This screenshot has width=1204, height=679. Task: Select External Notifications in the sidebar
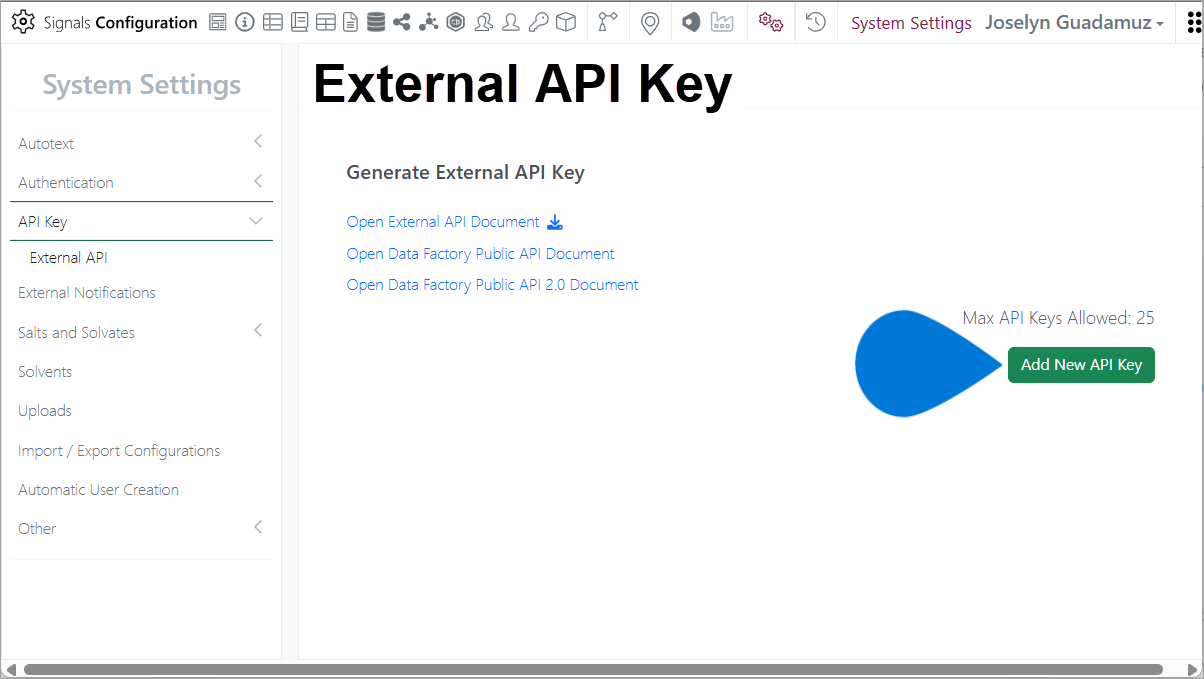click(x=87, y=292)
